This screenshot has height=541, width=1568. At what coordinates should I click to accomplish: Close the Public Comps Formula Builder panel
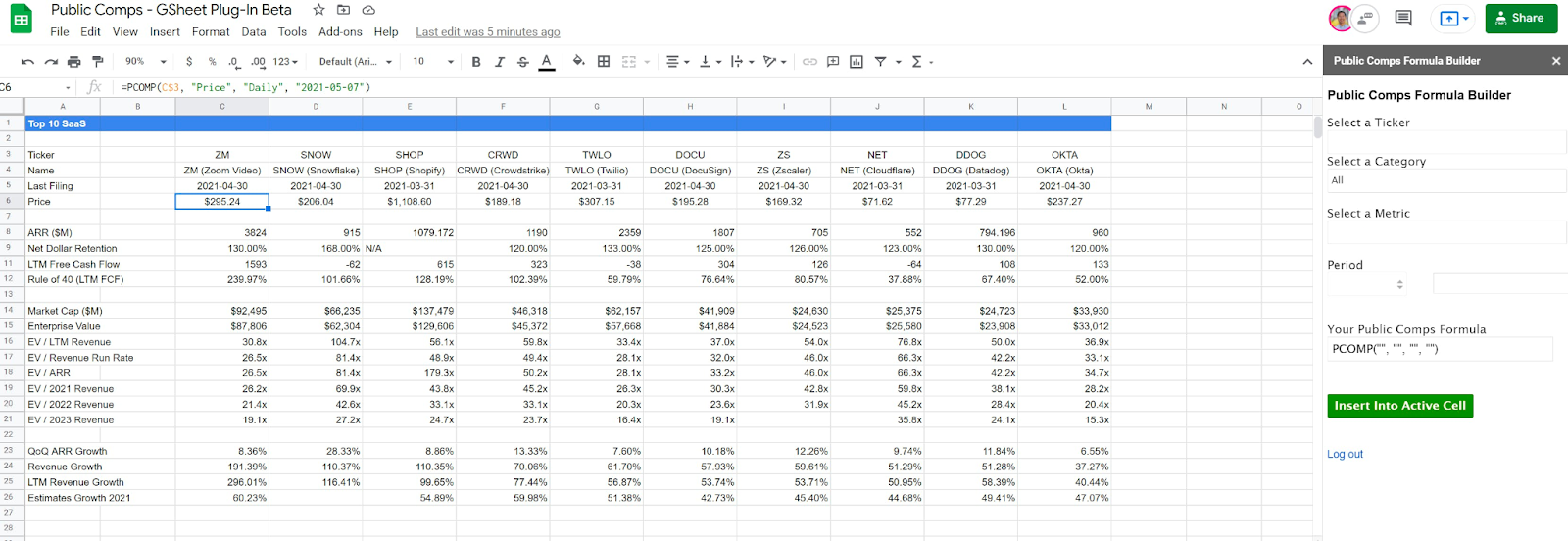coord(1556,61)
